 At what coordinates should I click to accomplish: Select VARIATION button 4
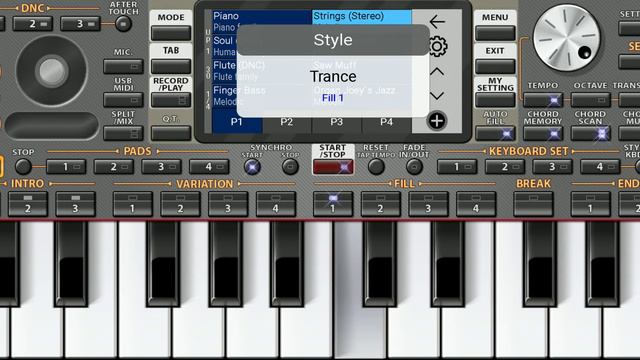[276, 204]
